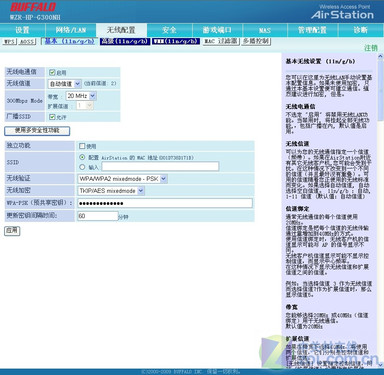Select the SSID manual input radio button
This screenshot has width=384, height=375.
click(82, 167)
